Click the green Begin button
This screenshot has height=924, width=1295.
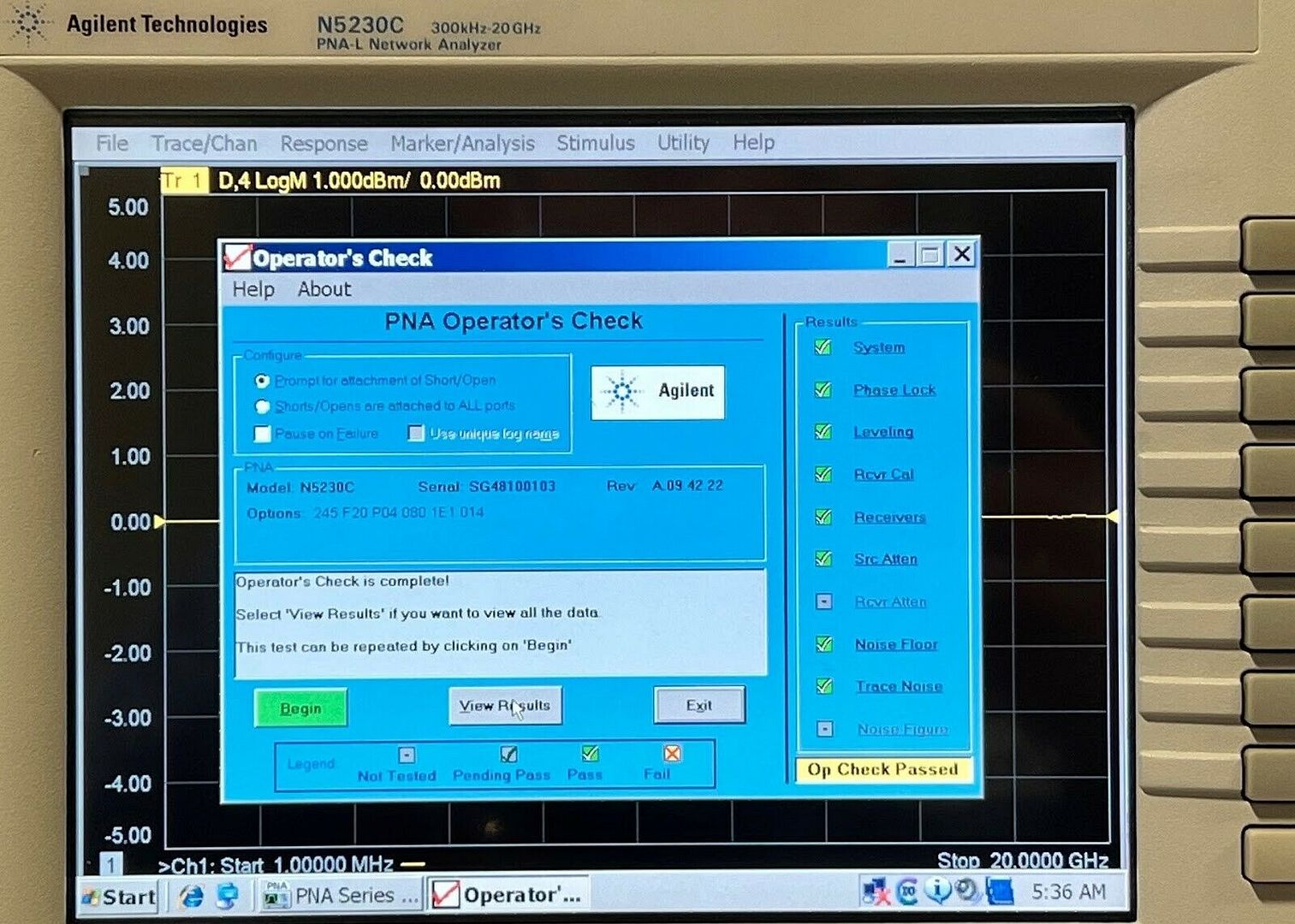click(300, 708)
